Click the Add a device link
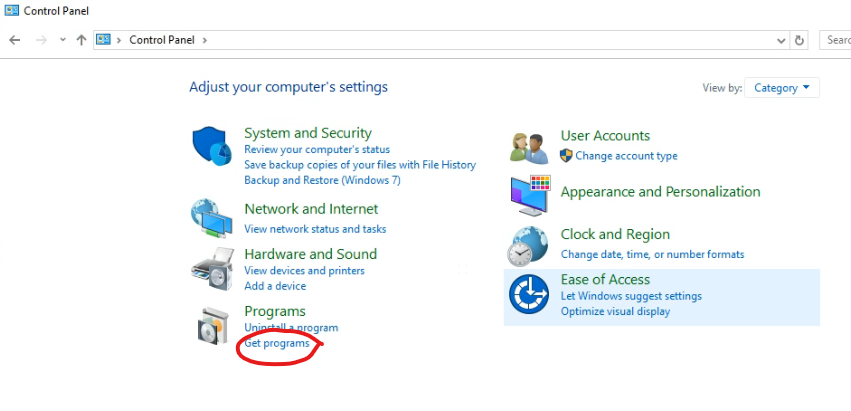The width and height of the screenshot is (851, 411). (x=275, y=286)
